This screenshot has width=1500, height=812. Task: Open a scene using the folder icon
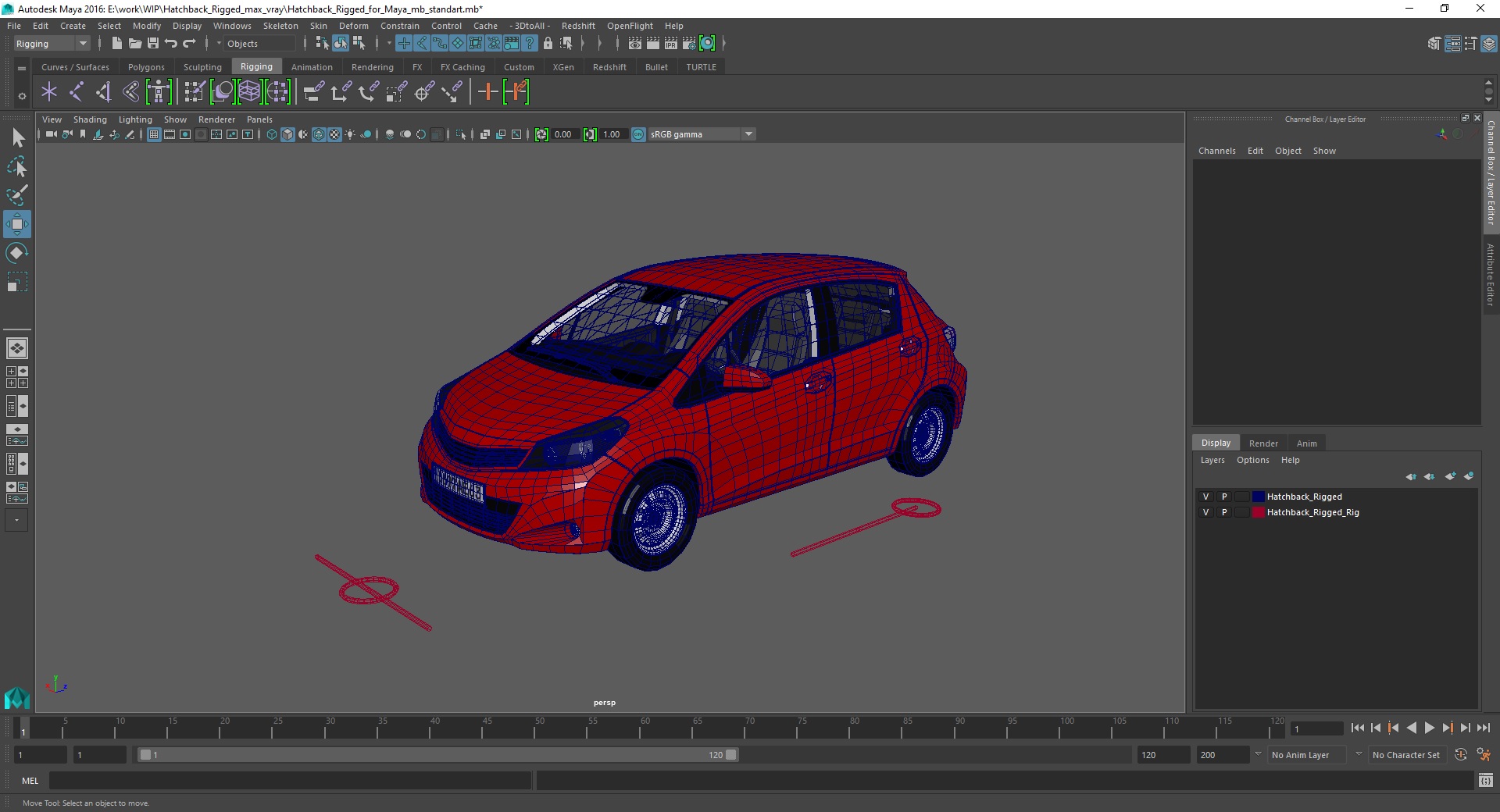(x=134, y=44)
